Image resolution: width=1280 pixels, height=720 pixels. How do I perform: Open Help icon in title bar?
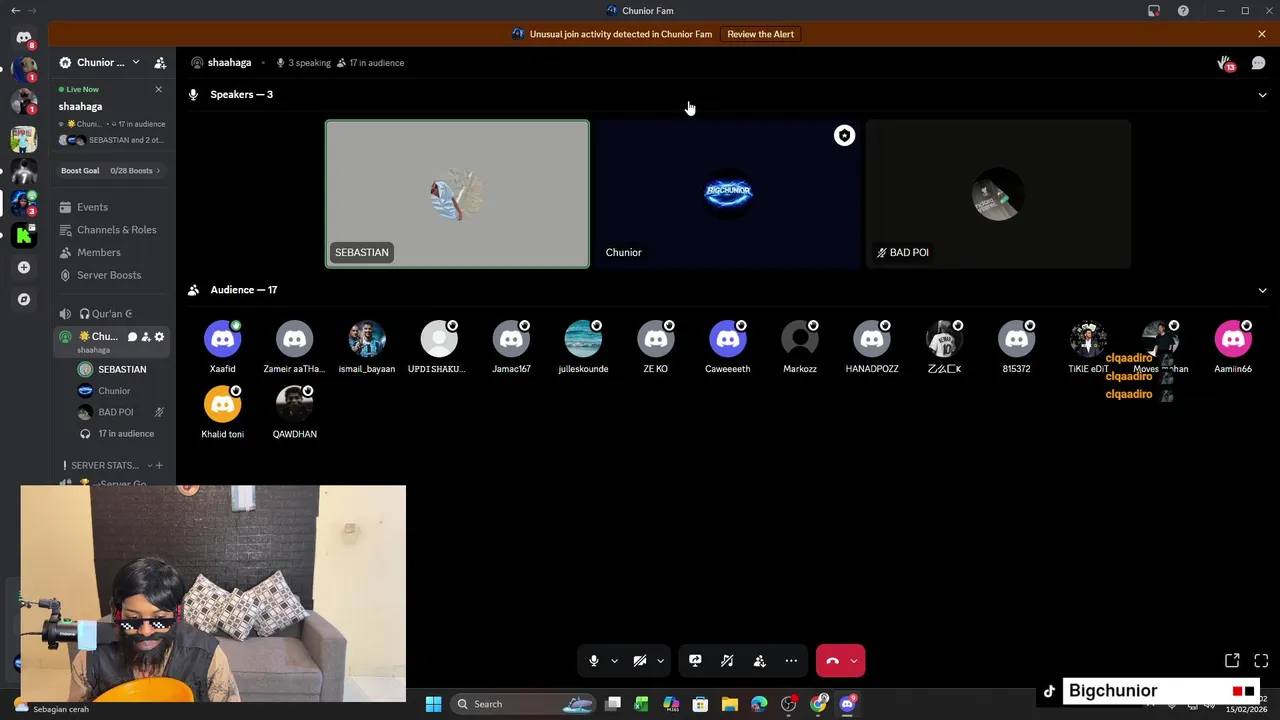(x=1184, y=11)
